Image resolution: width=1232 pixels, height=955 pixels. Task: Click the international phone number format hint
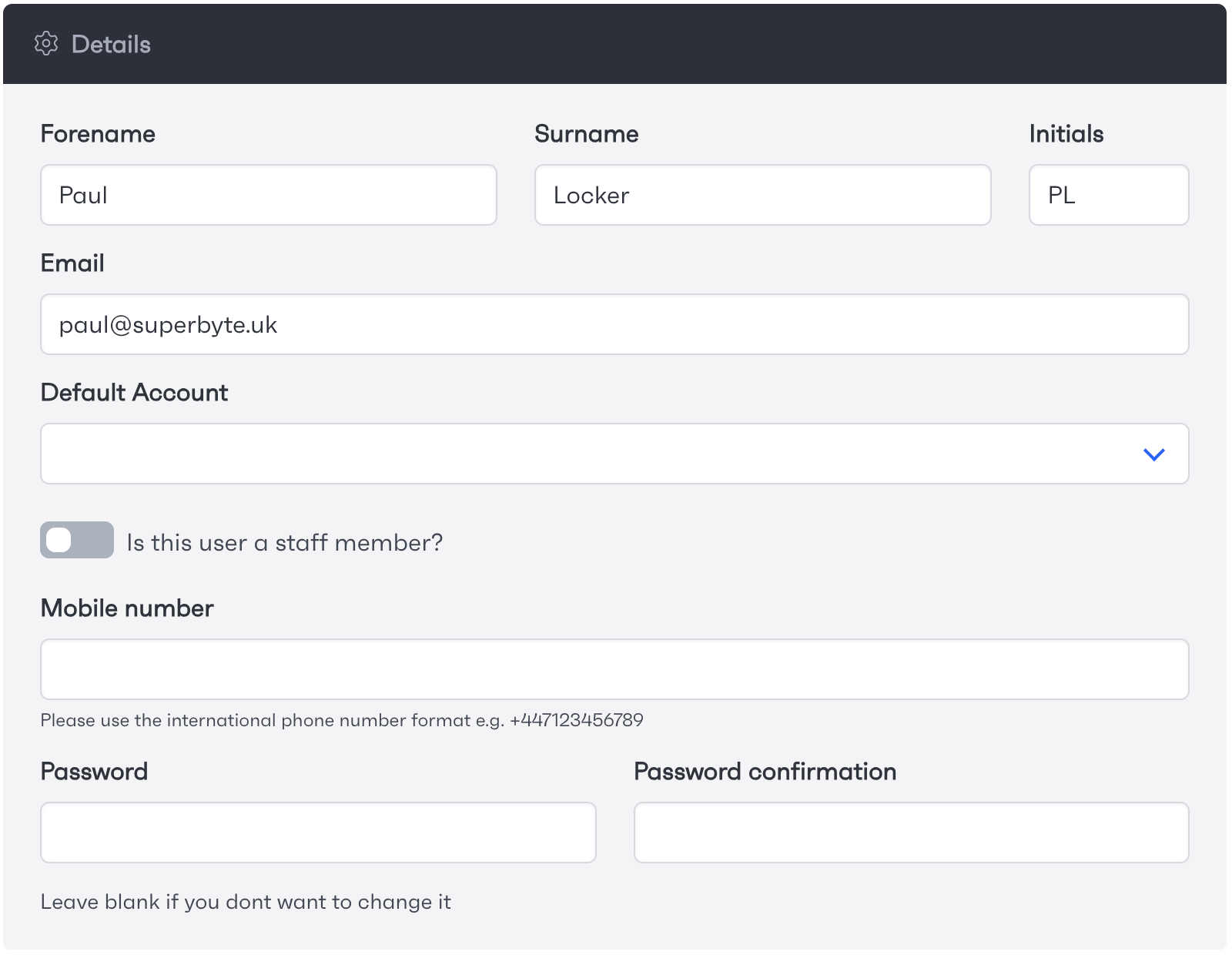pyautogui.click(x=342, y=720)
